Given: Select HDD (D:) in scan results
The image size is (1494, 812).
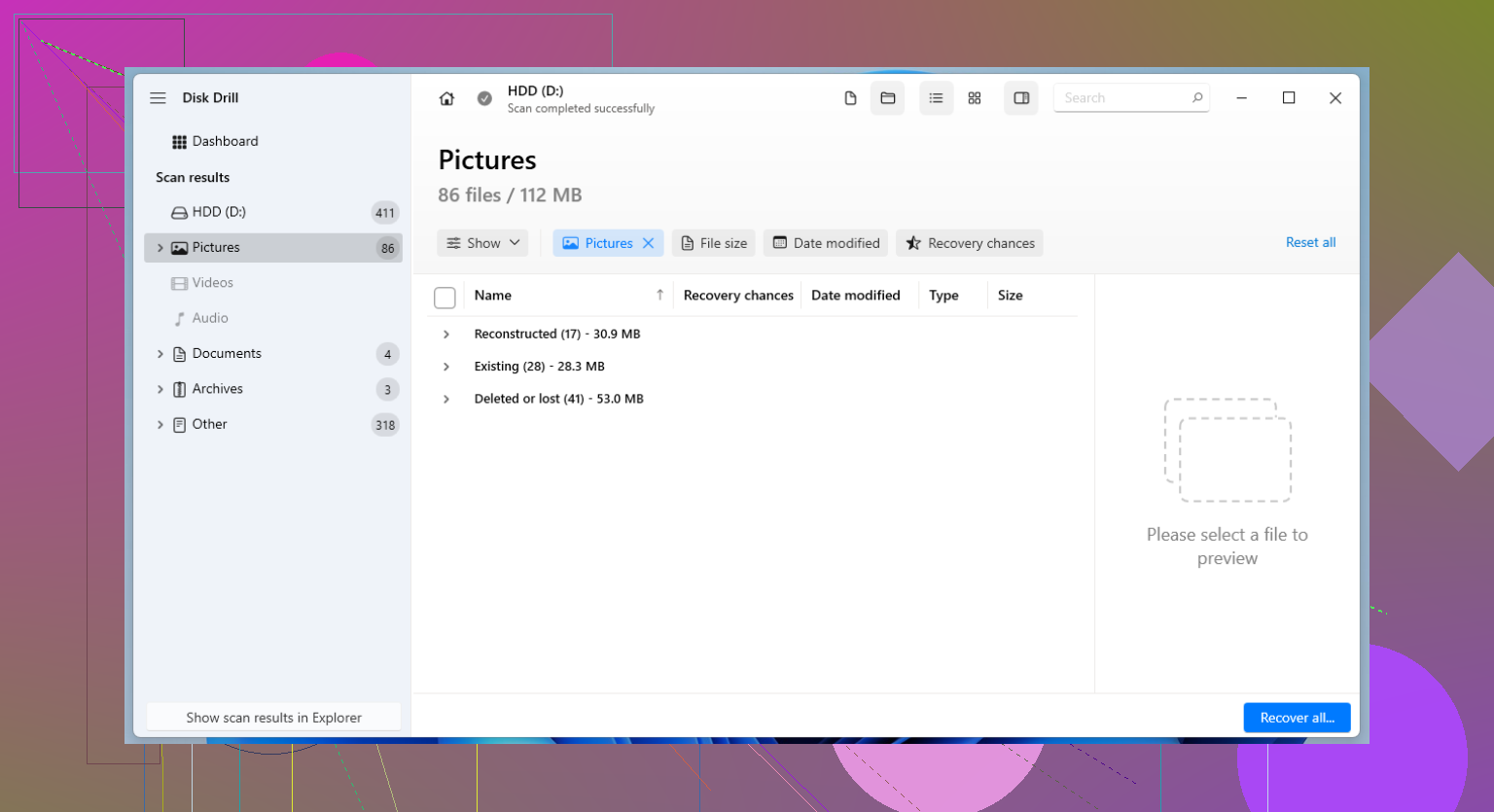Looking at the screenshot, I should click(273, 212).
